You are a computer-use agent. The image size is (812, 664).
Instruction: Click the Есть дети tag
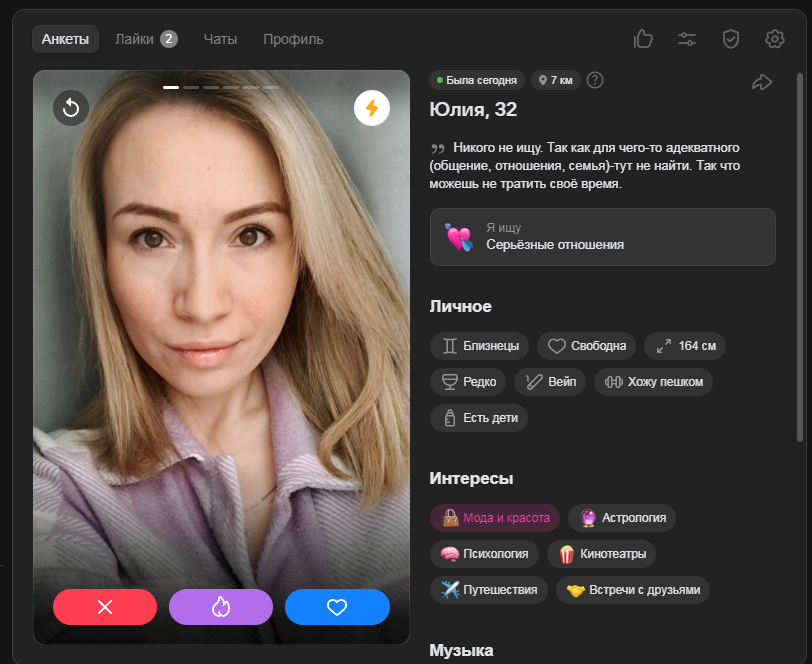(479, 418)
